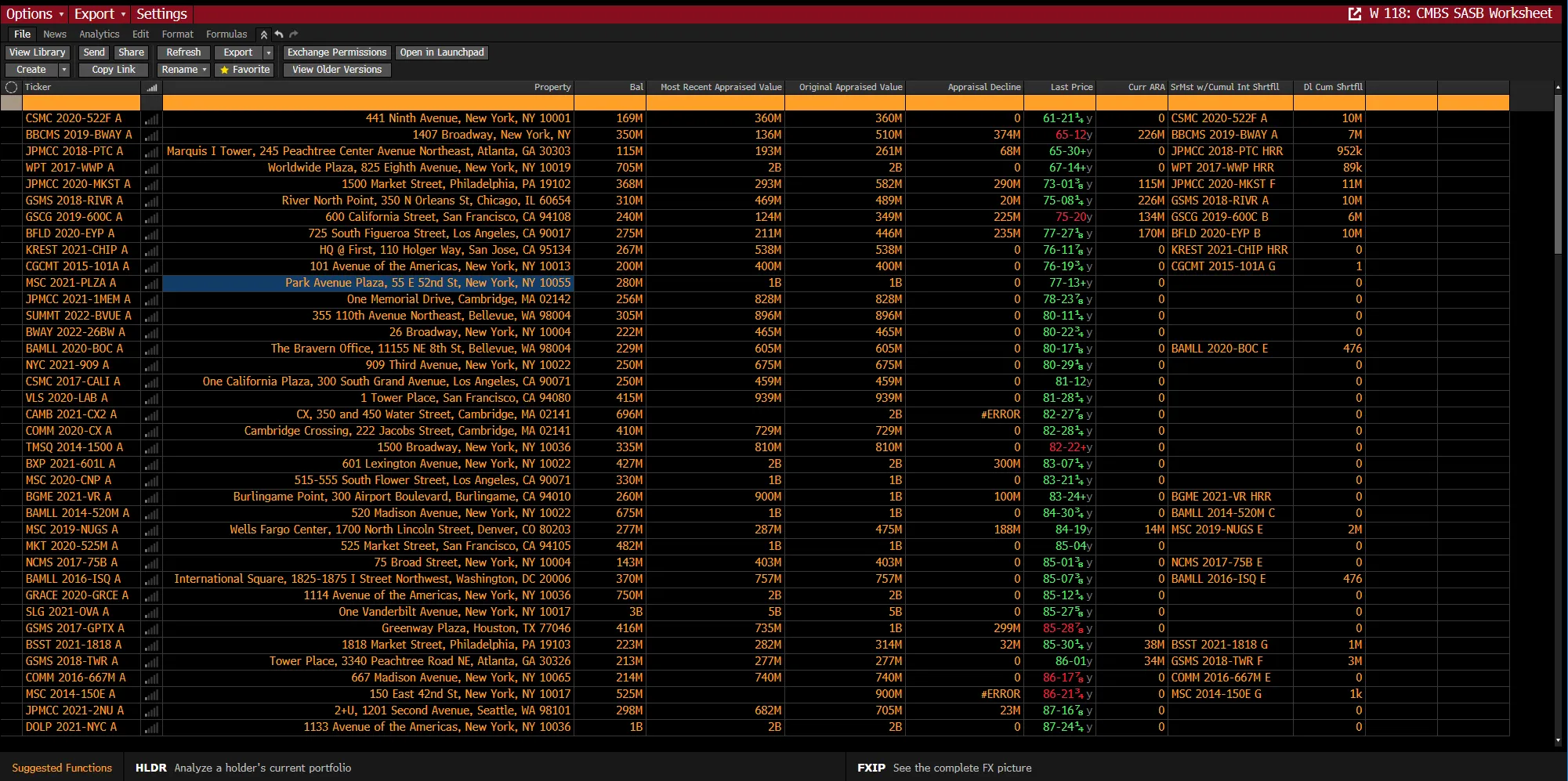Viewport: 1568px width, 781px height.
Task: Click the gray select-all cell under Ticker circle
Action: (11, 103)
